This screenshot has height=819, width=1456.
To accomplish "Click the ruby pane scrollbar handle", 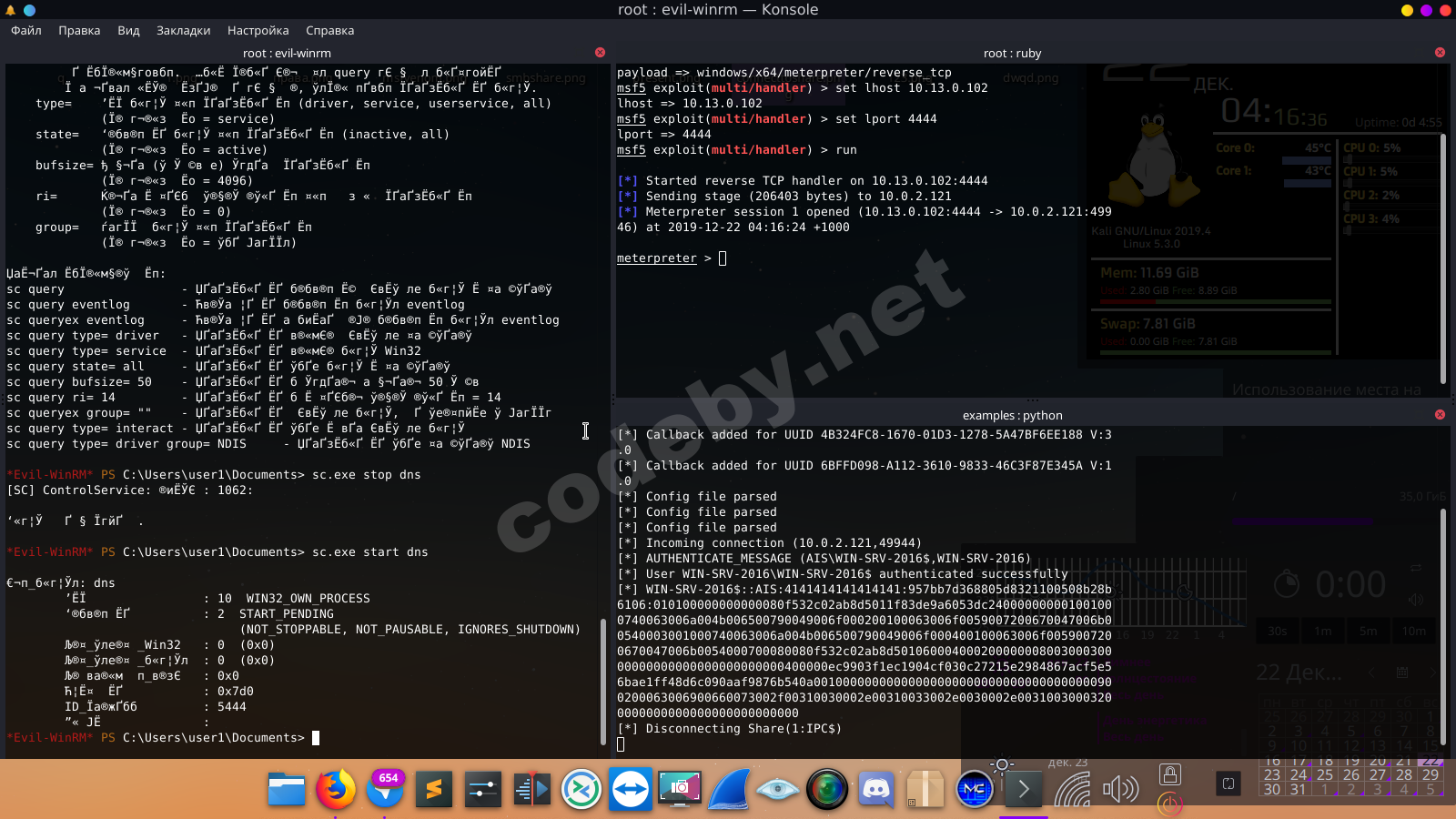I will pyautogui.click(x=1442, y=259).
